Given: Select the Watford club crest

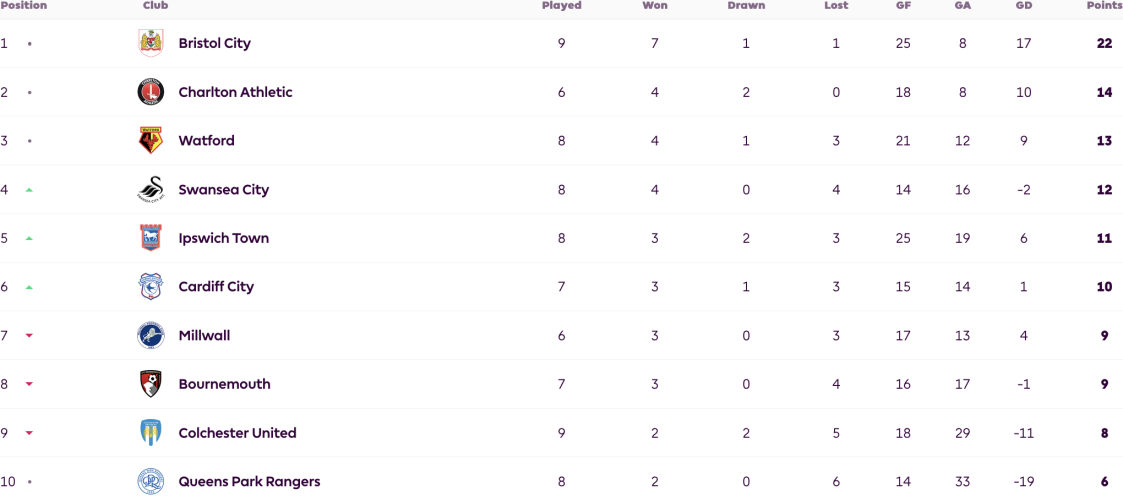Looking at the screenshot, I should click(x=150, y=140).
